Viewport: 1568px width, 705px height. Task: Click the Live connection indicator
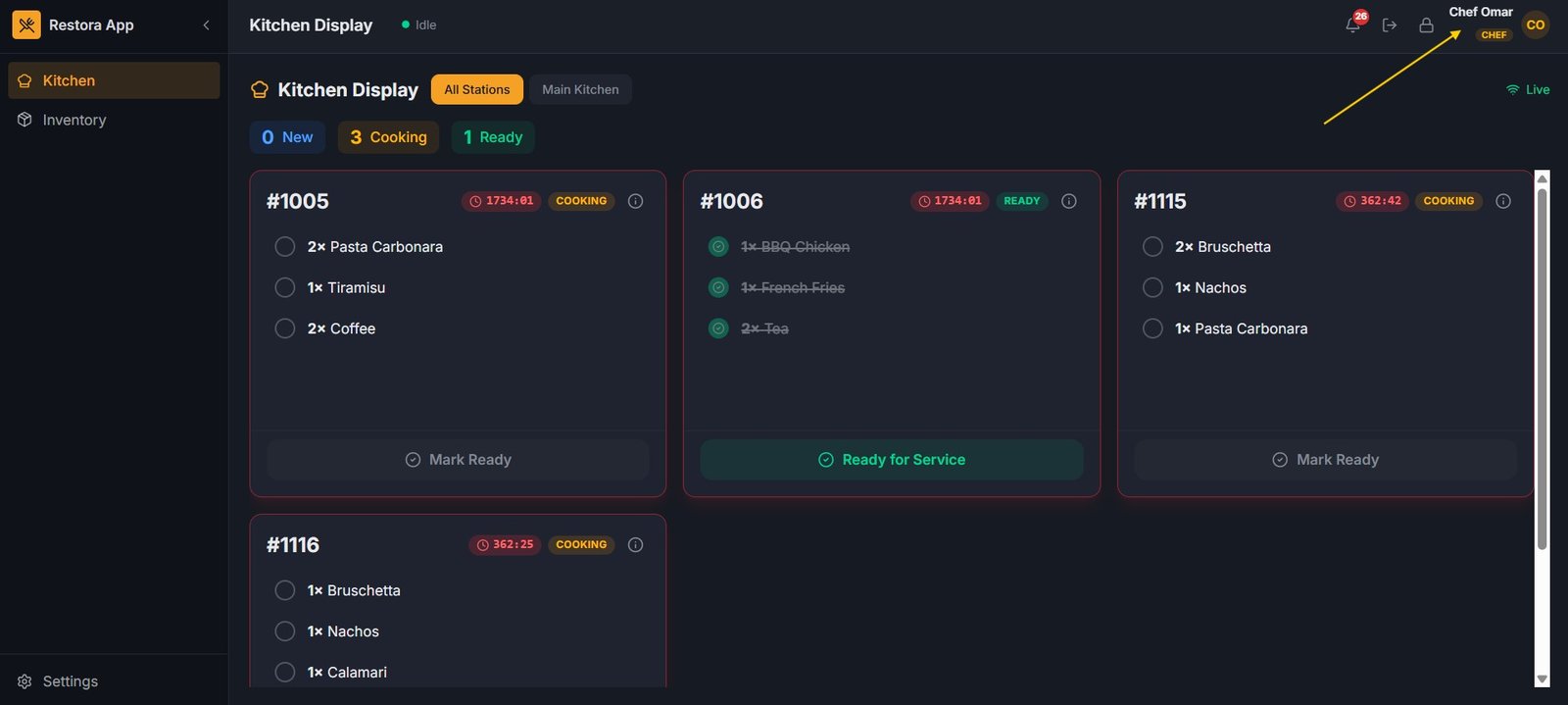(1528, 89)
